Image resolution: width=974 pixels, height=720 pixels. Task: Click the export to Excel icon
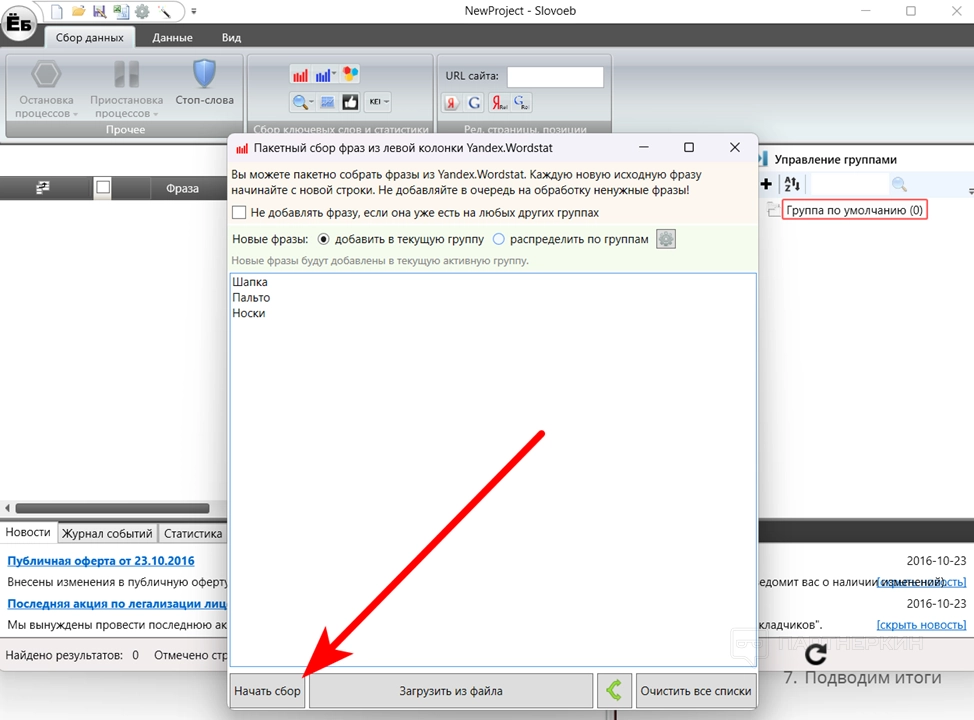coord(121,11)
